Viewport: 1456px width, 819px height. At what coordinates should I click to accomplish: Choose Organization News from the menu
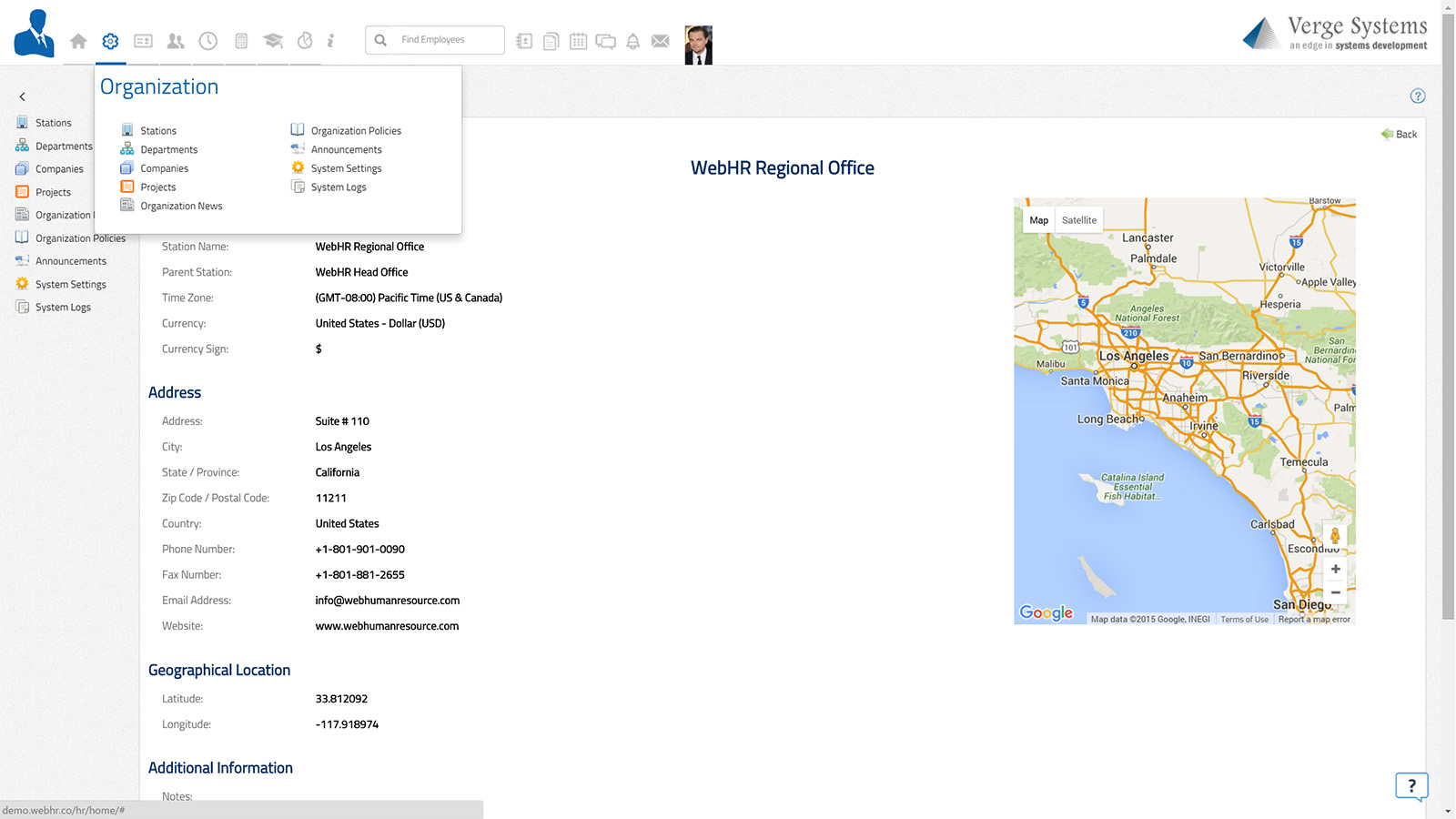pyautogui.click(x=181, y=207)
